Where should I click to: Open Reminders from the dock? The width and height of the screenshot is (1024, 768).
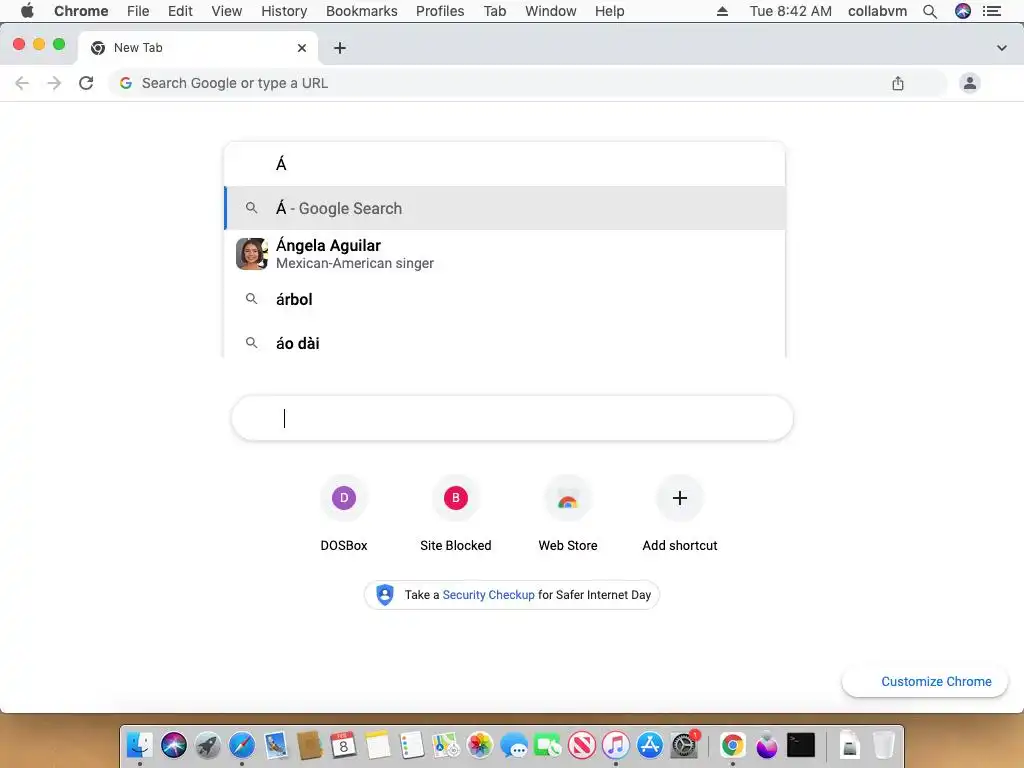(411, 744)
